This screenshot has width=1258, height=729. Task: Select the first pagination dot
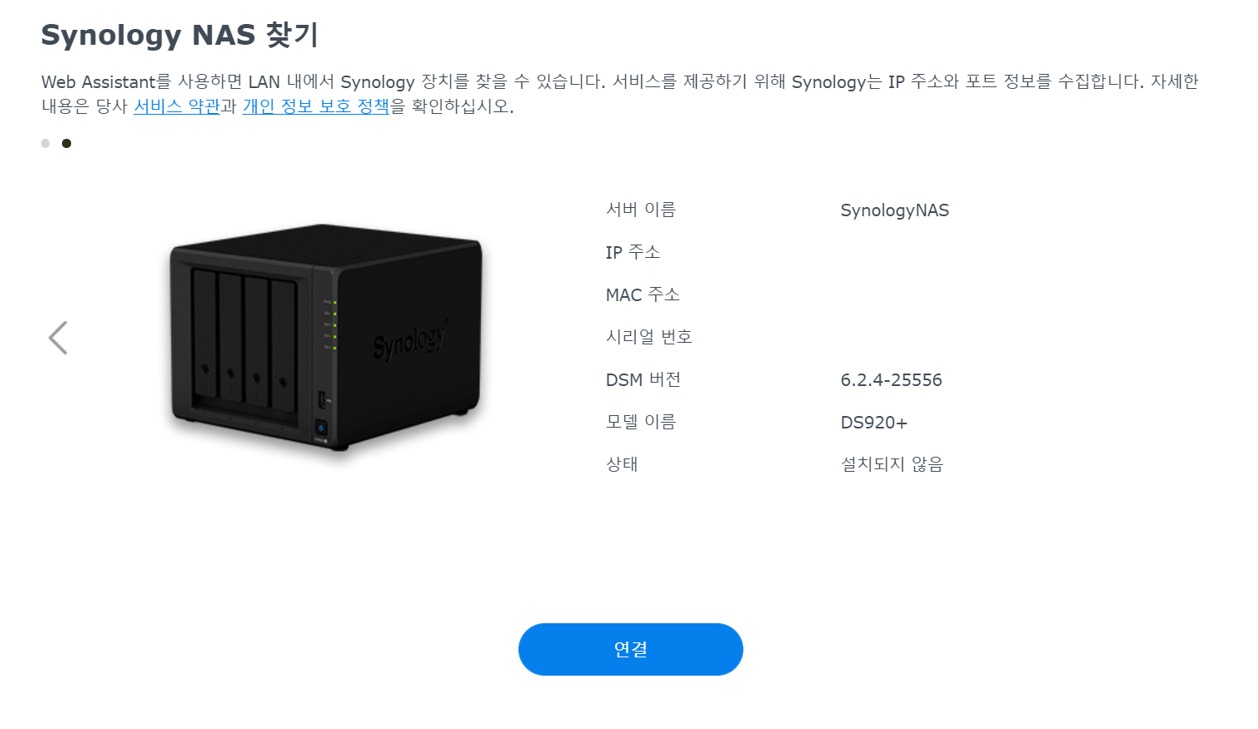pos(45,143)
